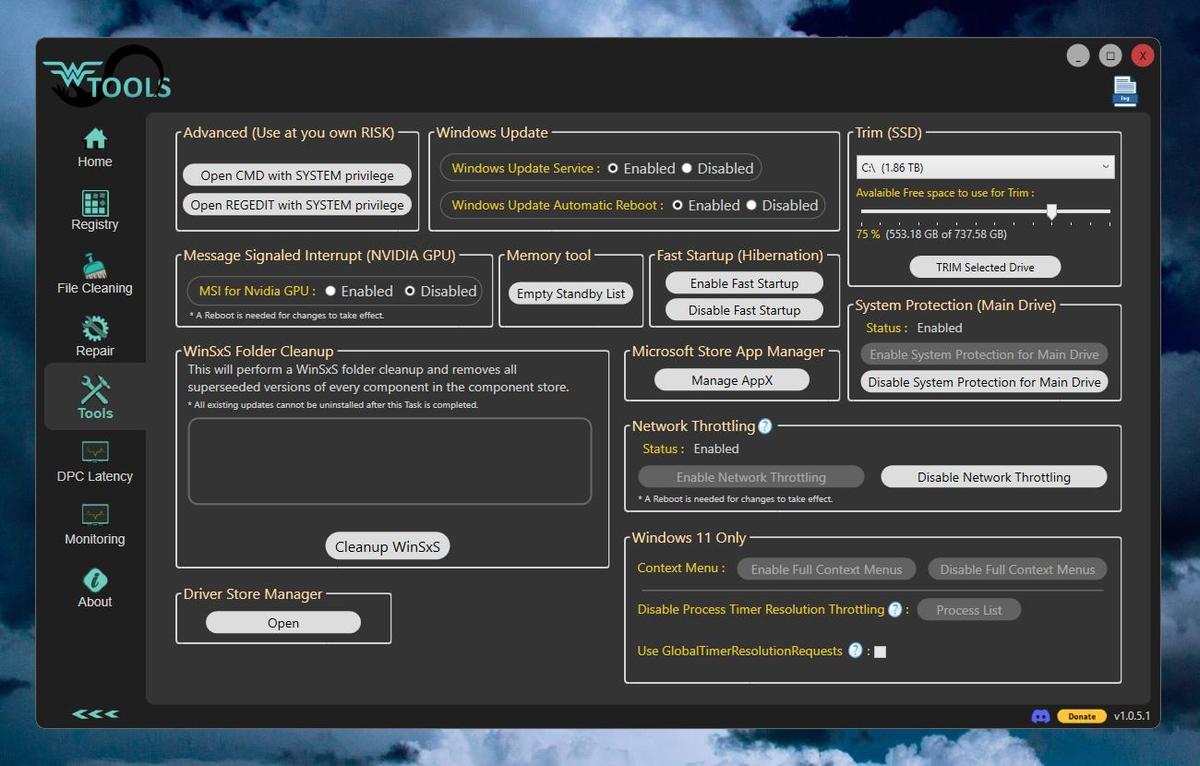
Task: Set MSI for Nvidia GPU to Disabled
Action: (410, 291)
